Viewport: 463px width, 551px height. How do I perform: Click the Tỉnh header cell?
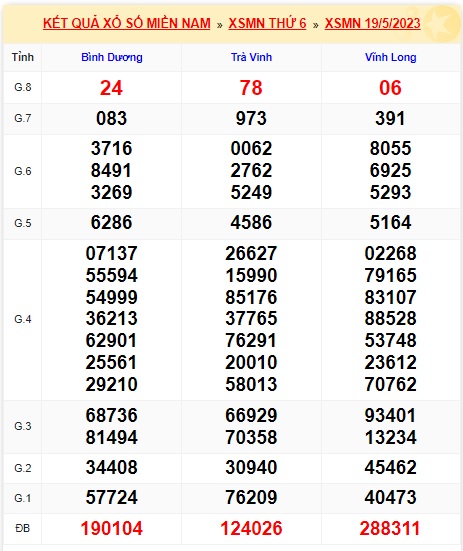coord(23,57)
